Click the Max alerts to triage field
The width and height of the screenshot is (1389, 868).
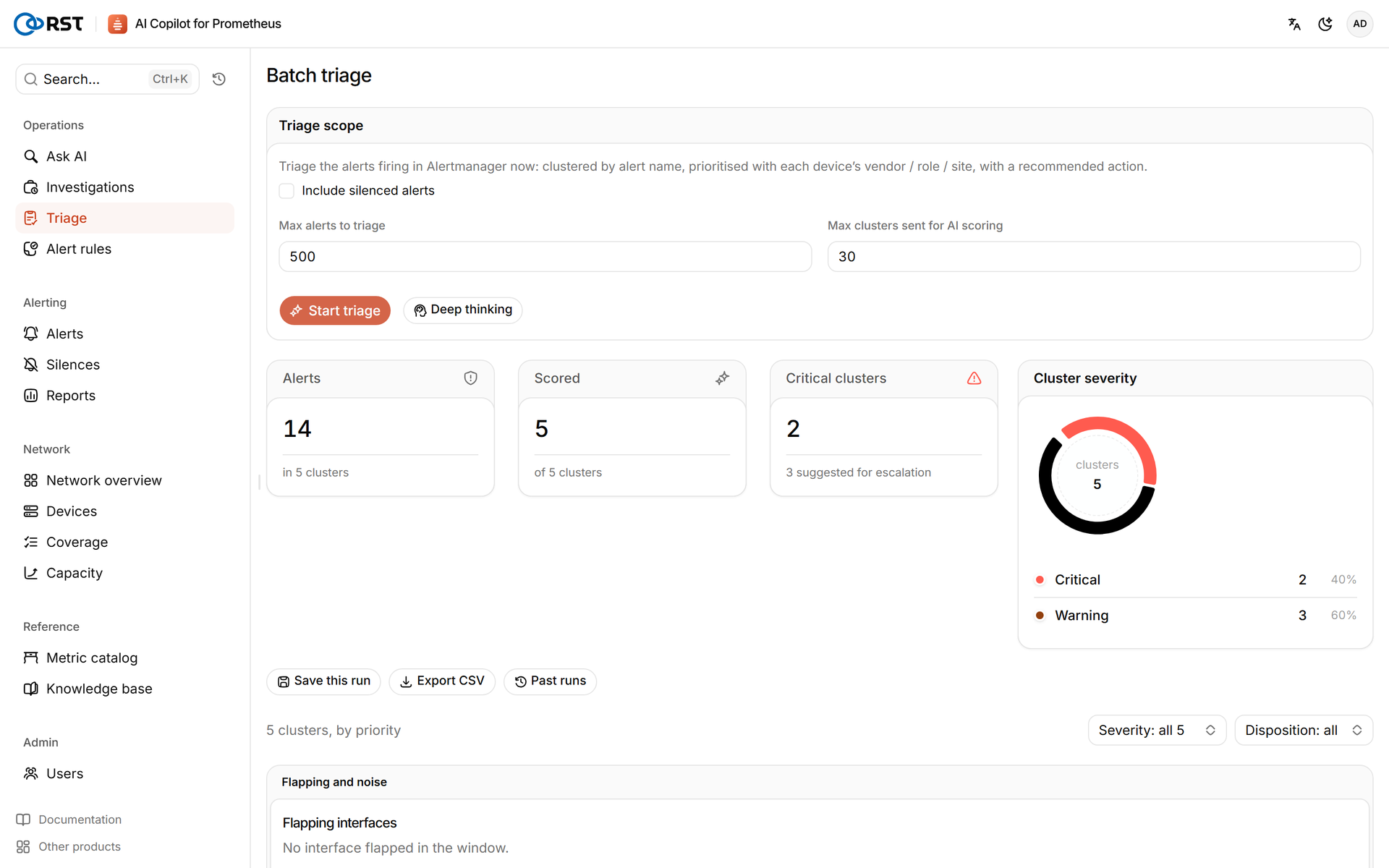tap(545, 257)
